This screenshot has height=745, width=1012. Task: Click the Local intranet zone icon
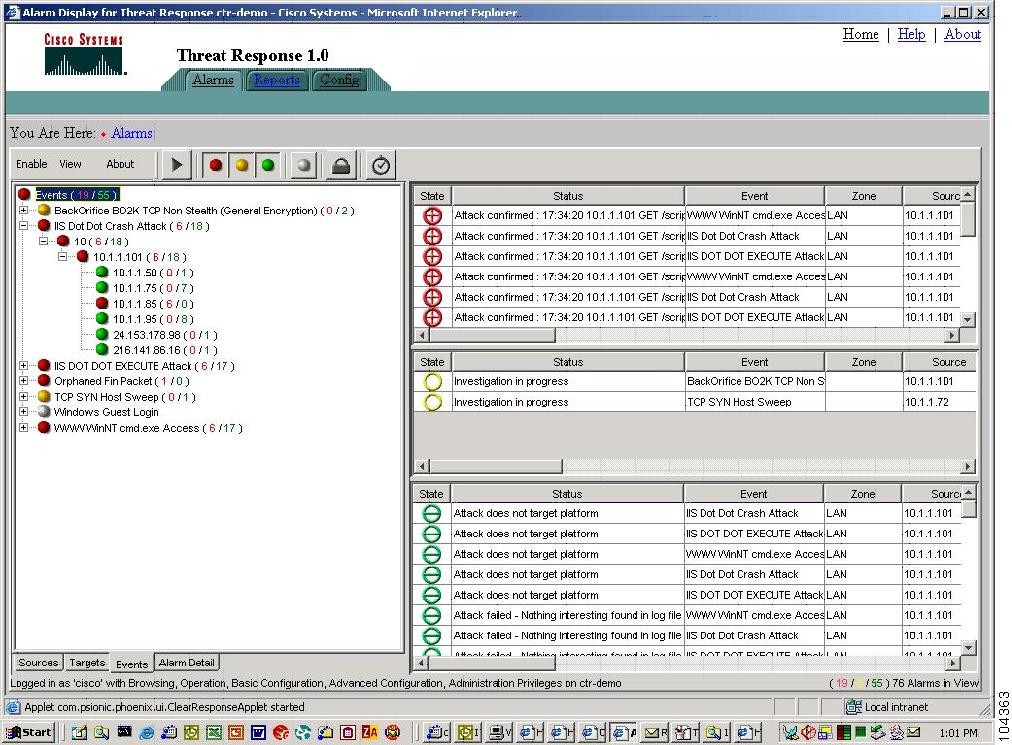click(x=853, y=707)
